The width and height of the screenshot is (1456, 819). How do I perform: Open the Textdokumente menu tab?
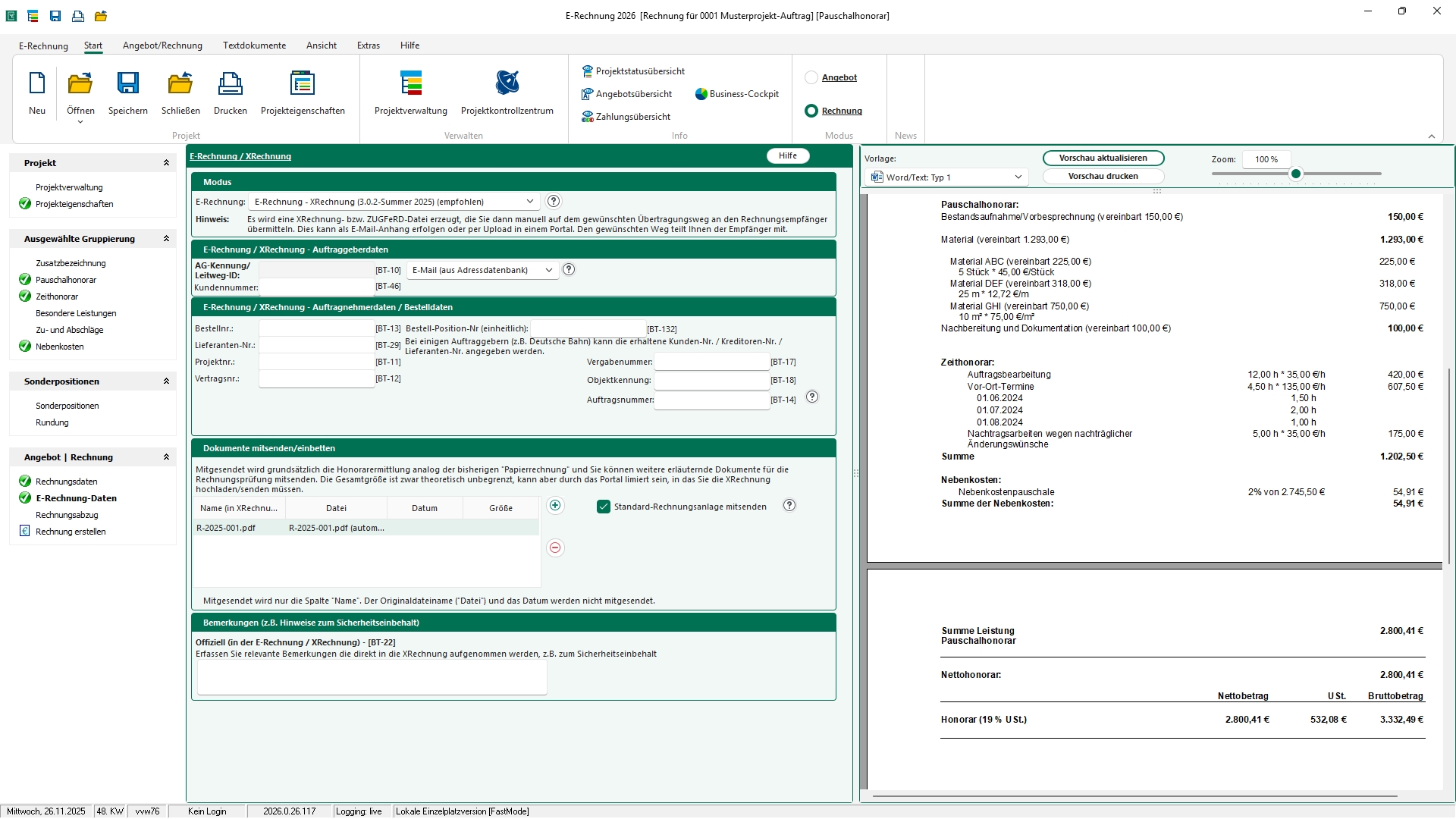pyautogui.click(x=254, y=45)
